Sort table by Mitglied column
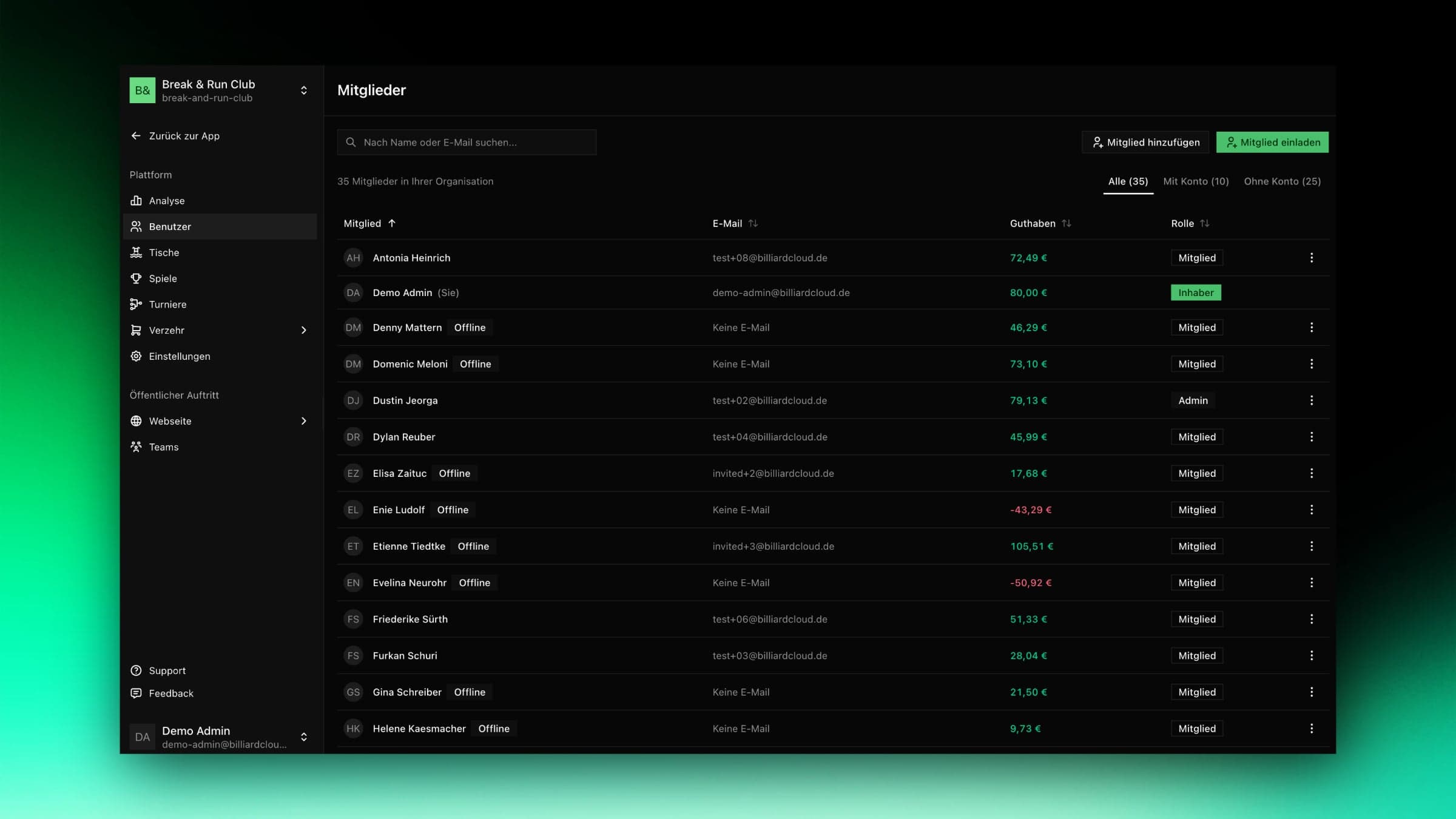The image size is (1456, 819). tap(369, 223)
